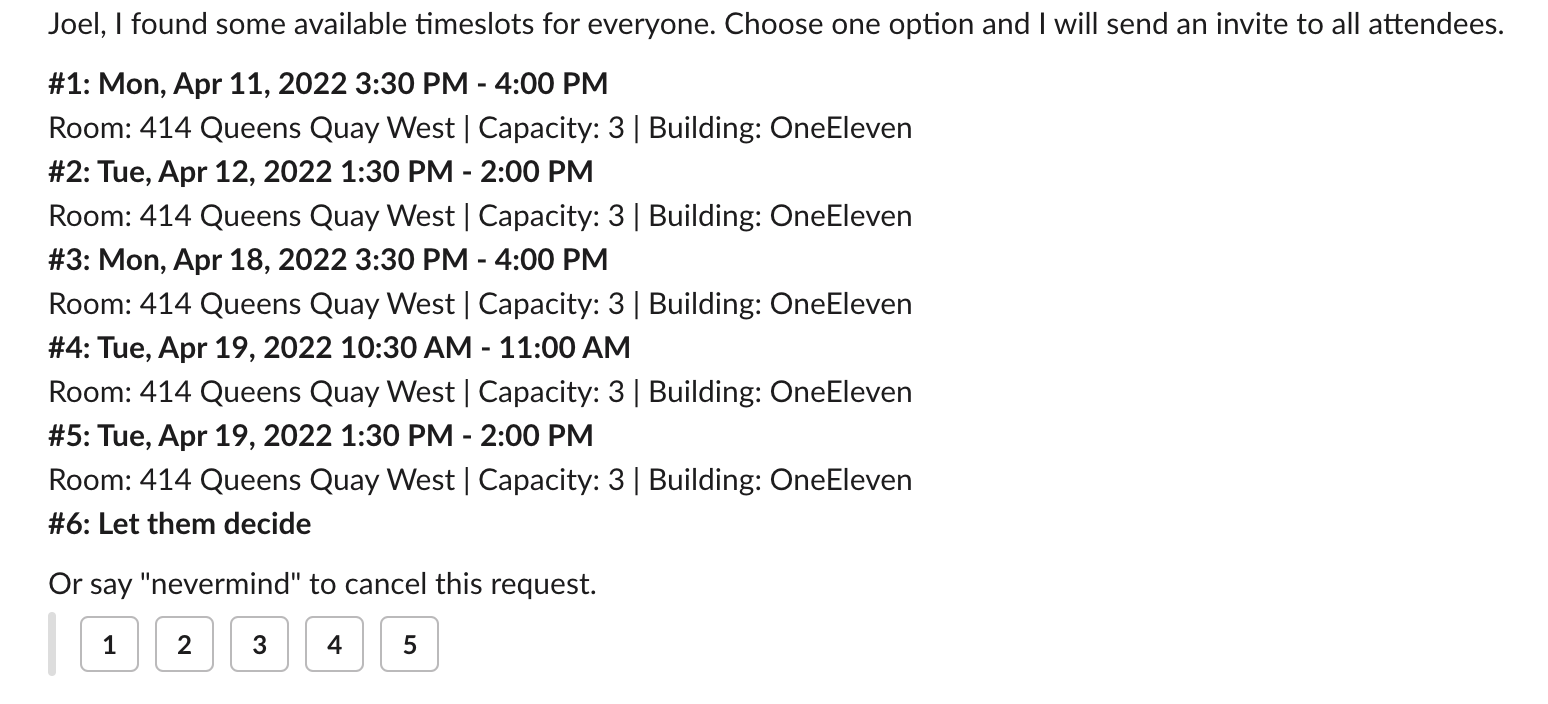Image resolution: width=1548 pixels, height=704 pixels.
Task: Click the intro message addressed to Joel
Action: pos(776,24)
